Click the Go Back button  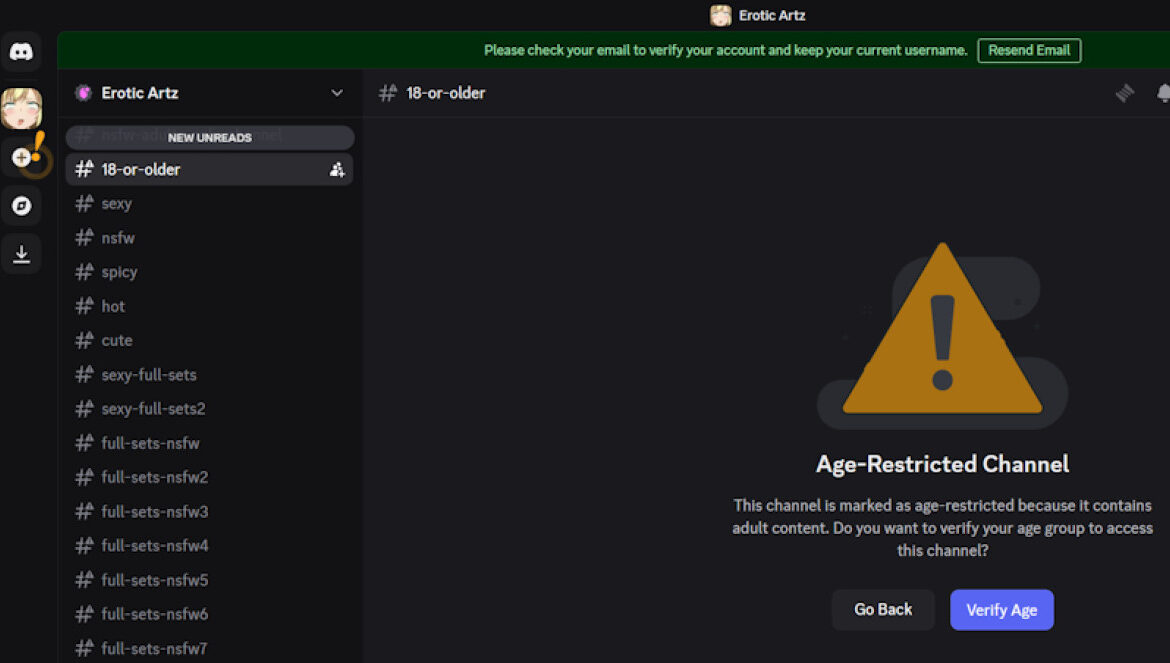point(883,610)
